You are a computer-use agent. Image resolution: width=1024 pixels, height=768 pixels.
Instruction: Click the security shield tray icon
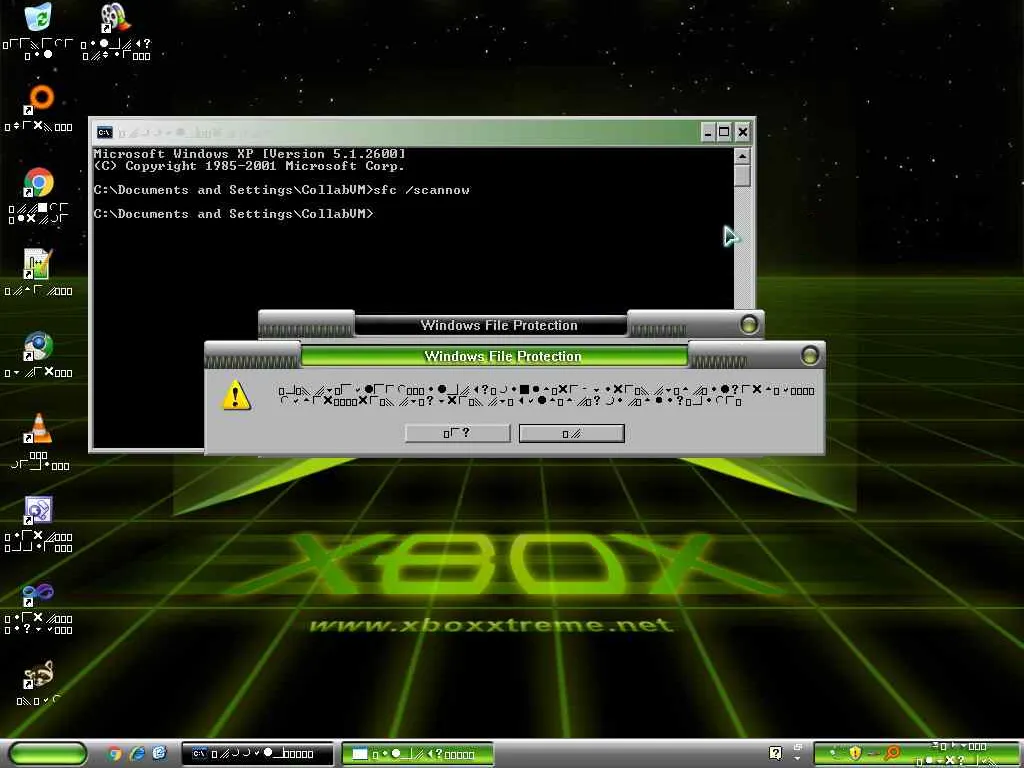pos(856,753)
